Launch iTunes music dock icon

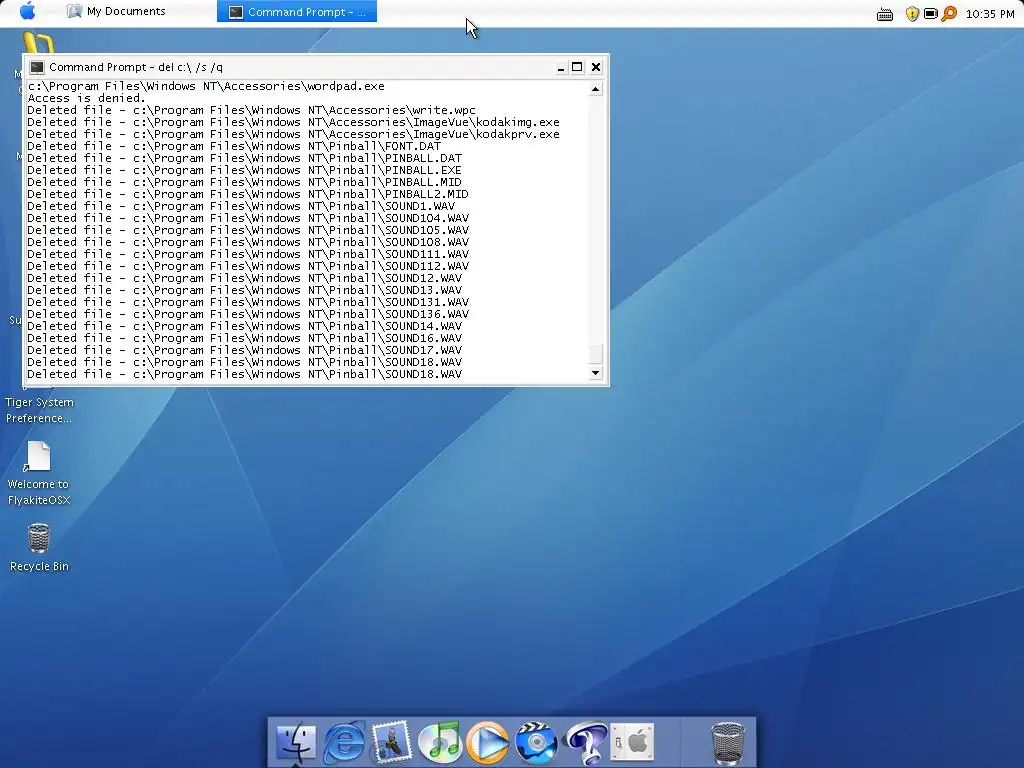[x=440, y=742]
